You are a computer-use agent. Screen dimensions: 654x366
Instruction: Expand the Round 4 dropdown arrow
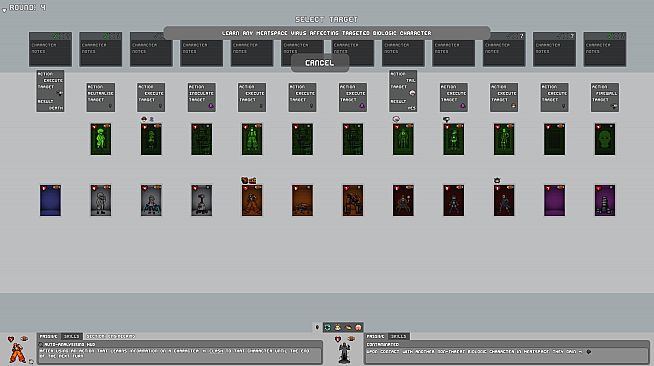pos(4,10)
